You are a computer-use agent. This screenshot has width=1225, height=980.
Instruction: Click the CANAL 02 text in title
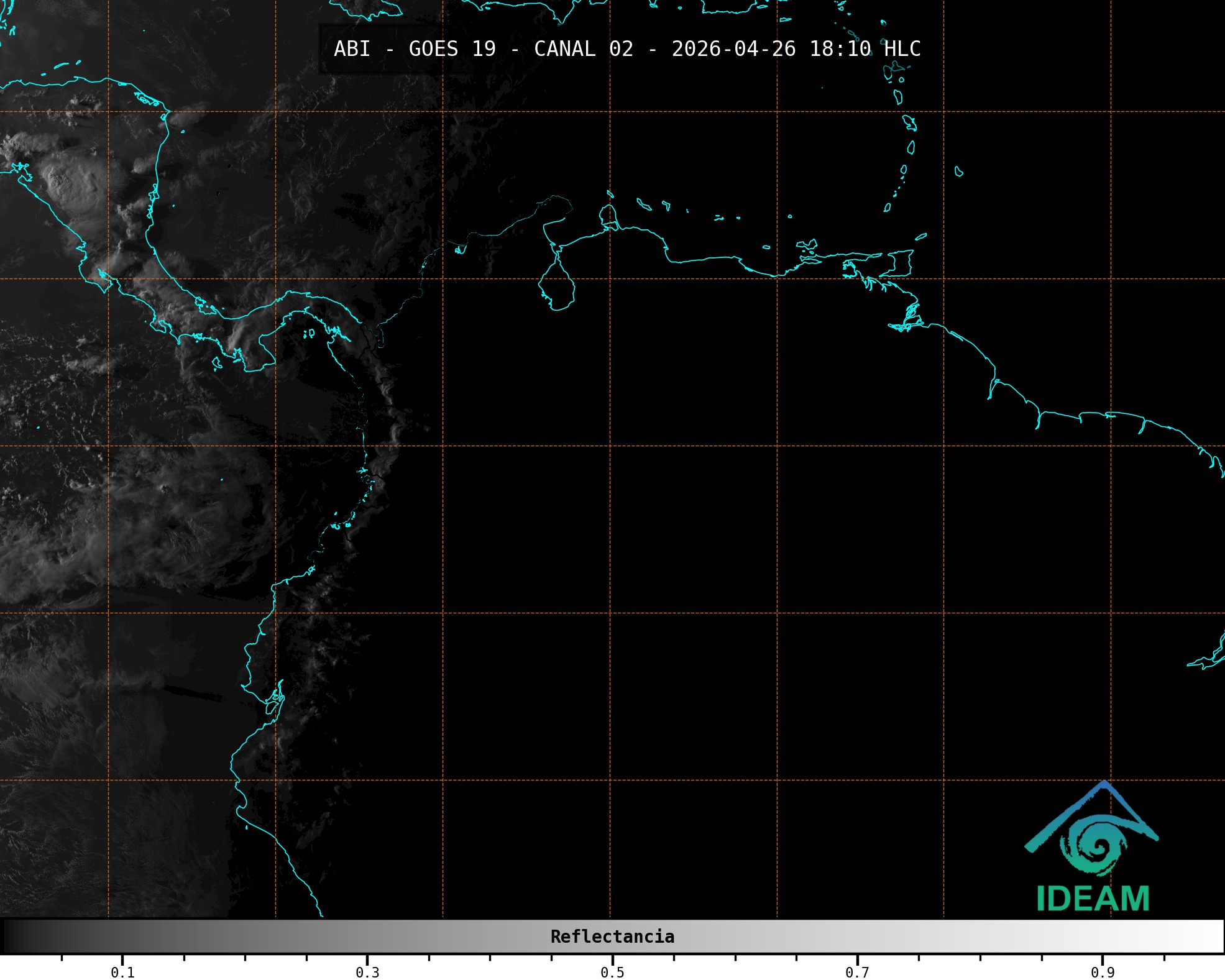click(x=583, y=49)
